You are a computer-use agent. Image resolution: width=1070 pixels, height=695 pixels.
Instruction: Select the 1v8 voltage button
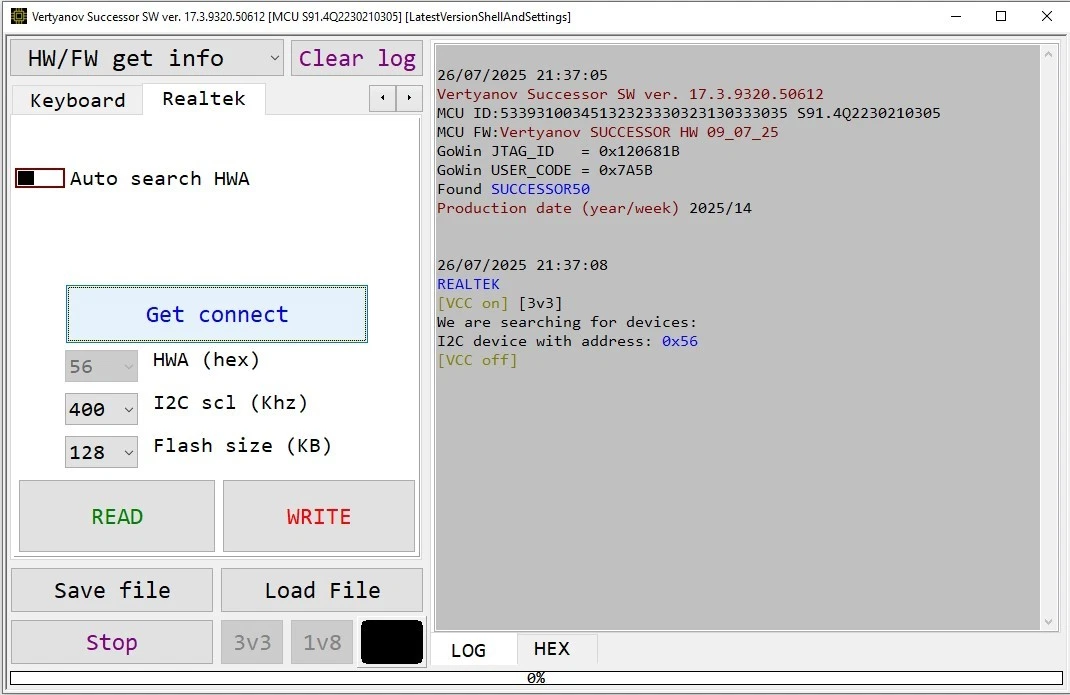click(x=322, y=642)
